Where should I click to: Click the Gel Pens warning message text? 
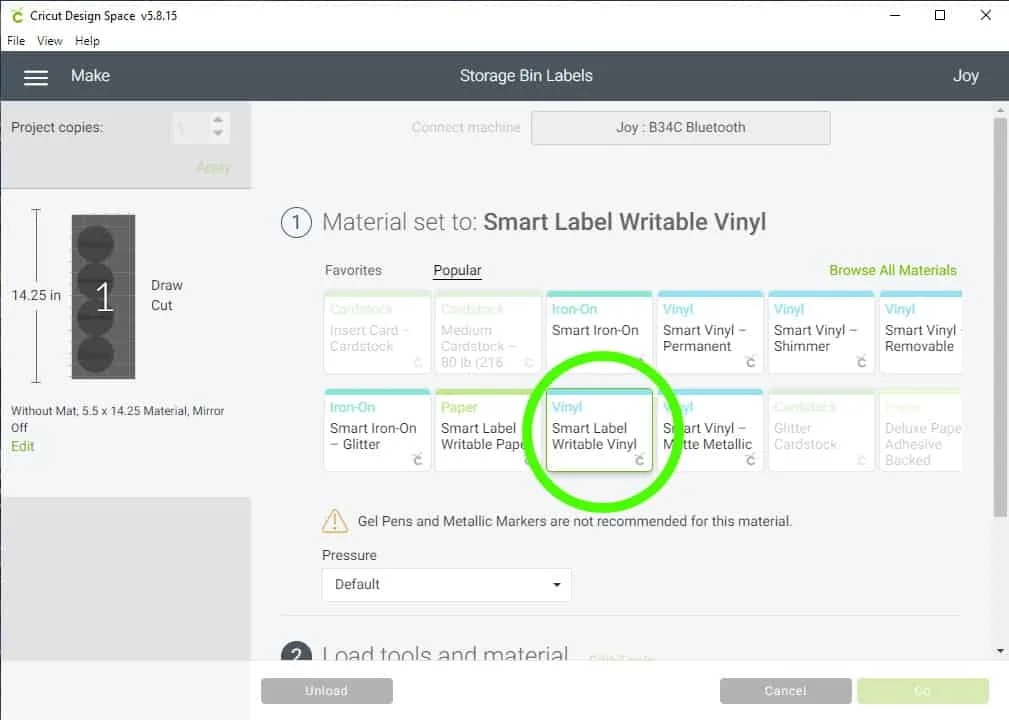575,521
